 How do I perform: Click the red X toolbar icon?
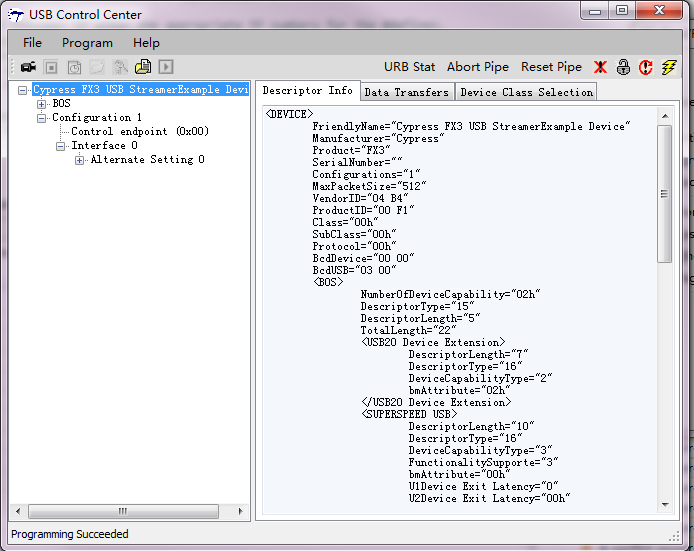[x=601, y=67]
